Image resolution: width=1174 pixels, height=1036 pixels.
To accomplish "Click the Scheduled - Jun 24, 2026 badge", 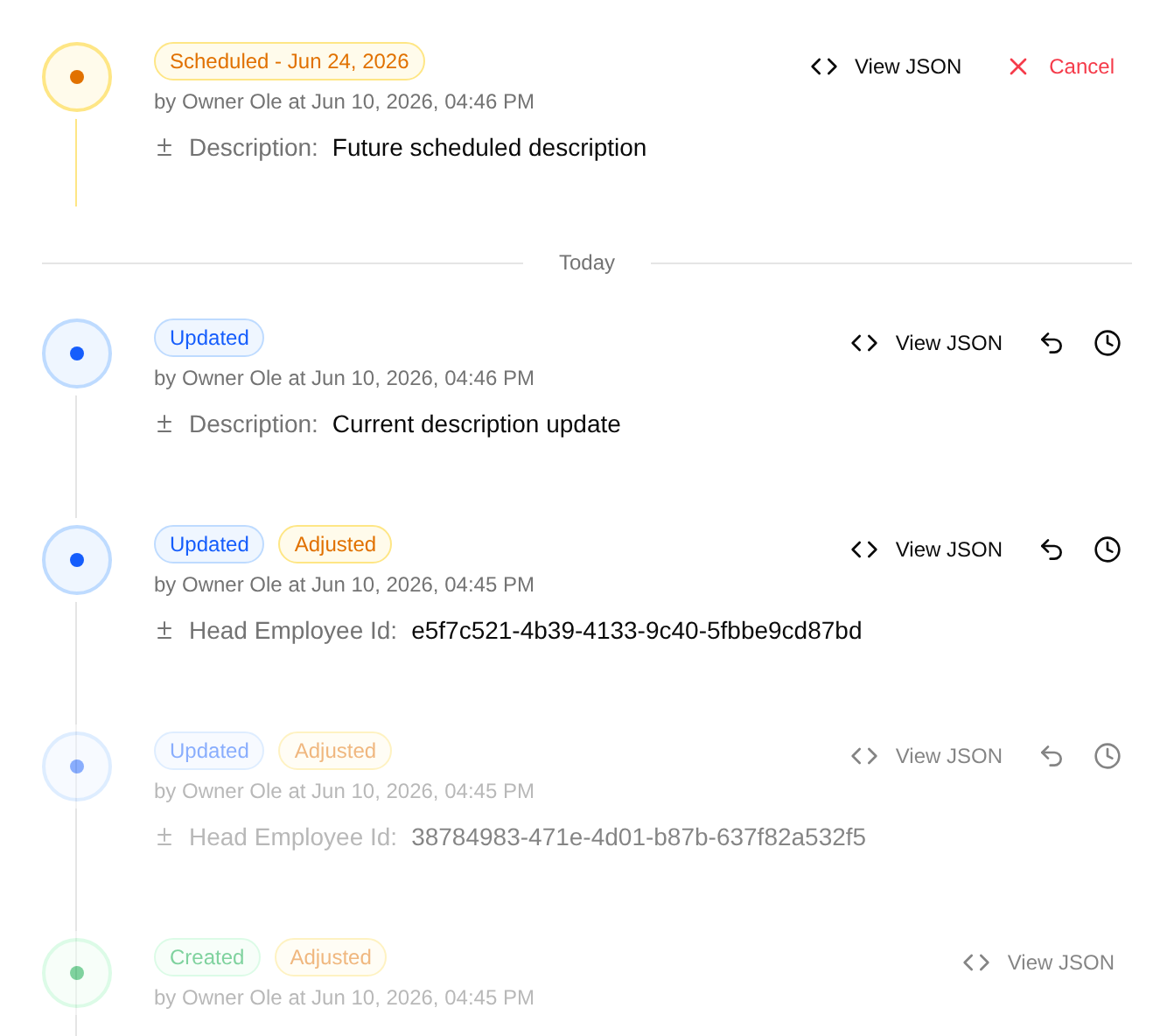I will click(290, 61).
